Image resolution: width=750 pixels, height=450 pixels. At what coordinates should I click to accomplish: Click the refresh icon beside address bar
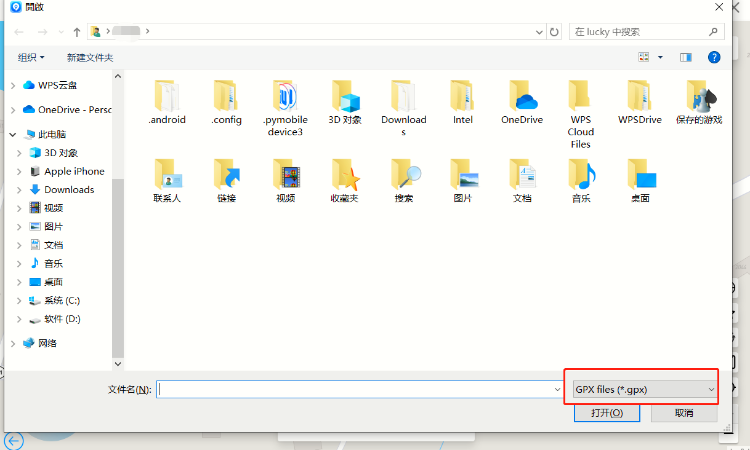point(554,32)
